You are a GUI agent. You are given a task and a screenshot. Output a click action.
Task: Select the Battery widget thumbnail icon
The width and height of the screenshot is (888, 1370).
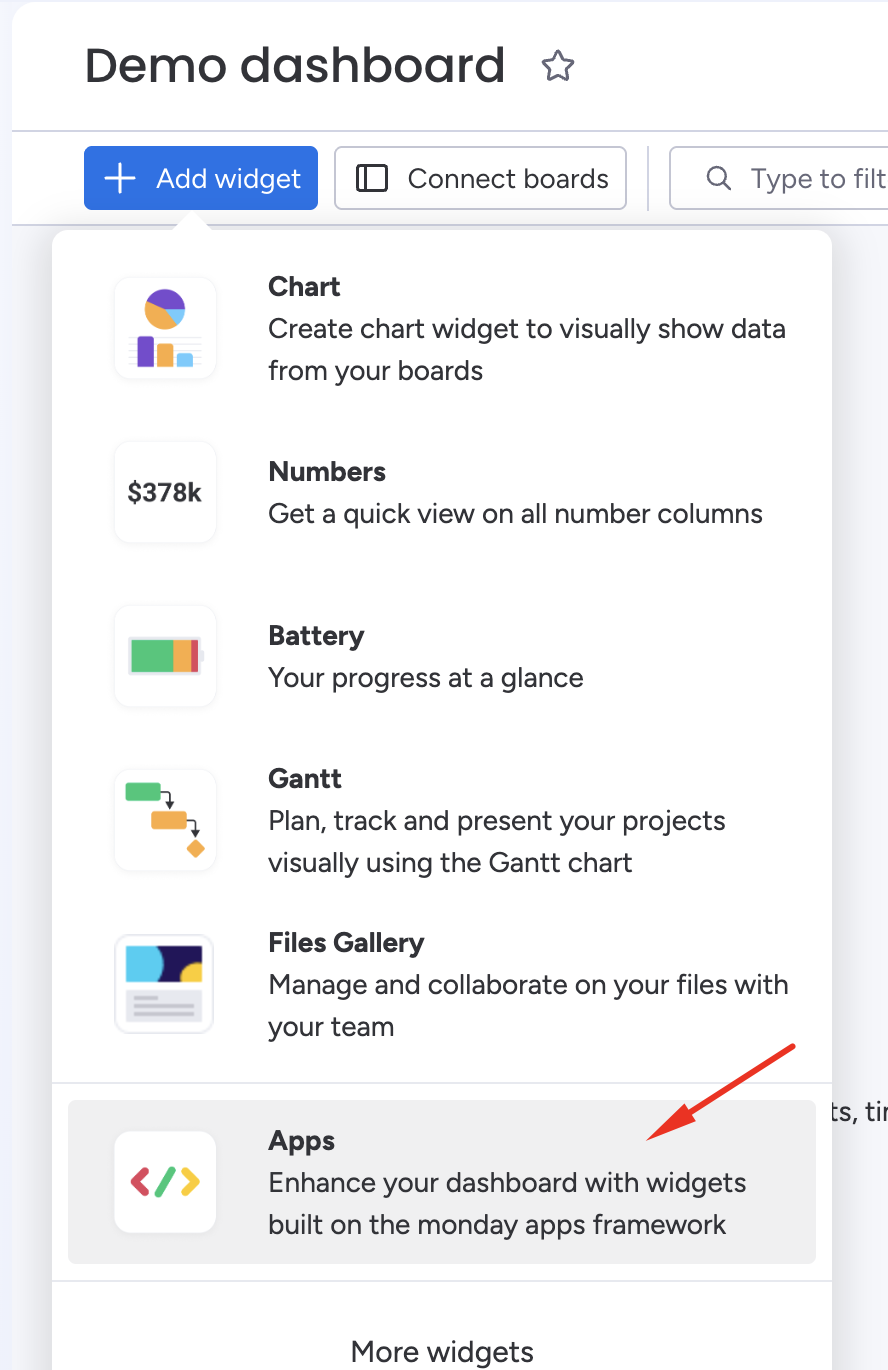tap(165, 656)
